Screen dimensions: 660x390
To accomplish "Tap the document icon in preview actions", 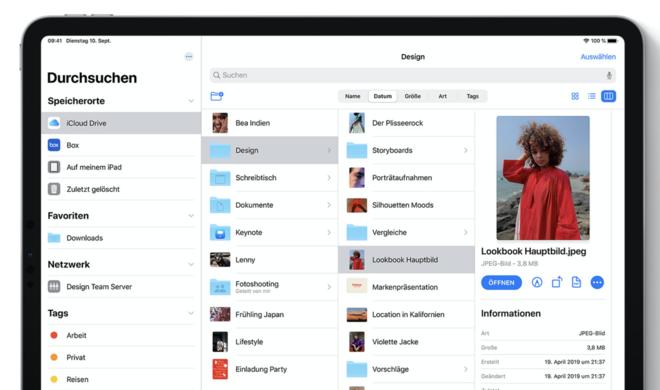I will (576, 282).
